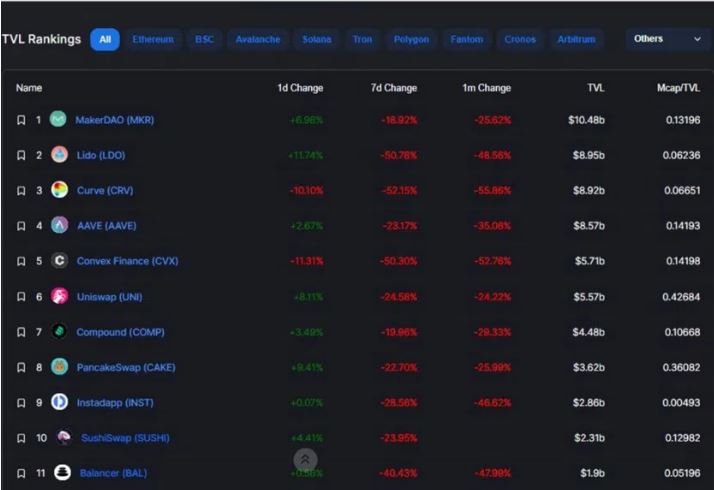The image size is (714, 490).
Task: Bookmark the Instadapp row
Action: [x=21, y=403]
